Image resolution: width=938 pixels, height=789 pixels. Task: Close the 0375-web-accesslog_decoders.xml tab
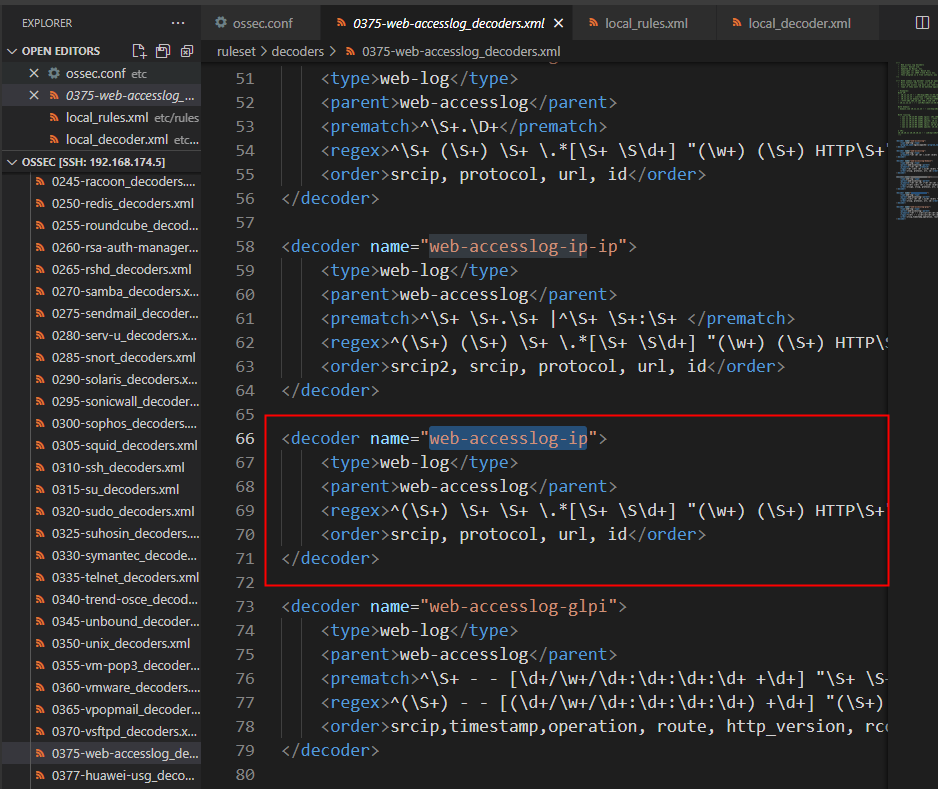[x=558, y=23]
